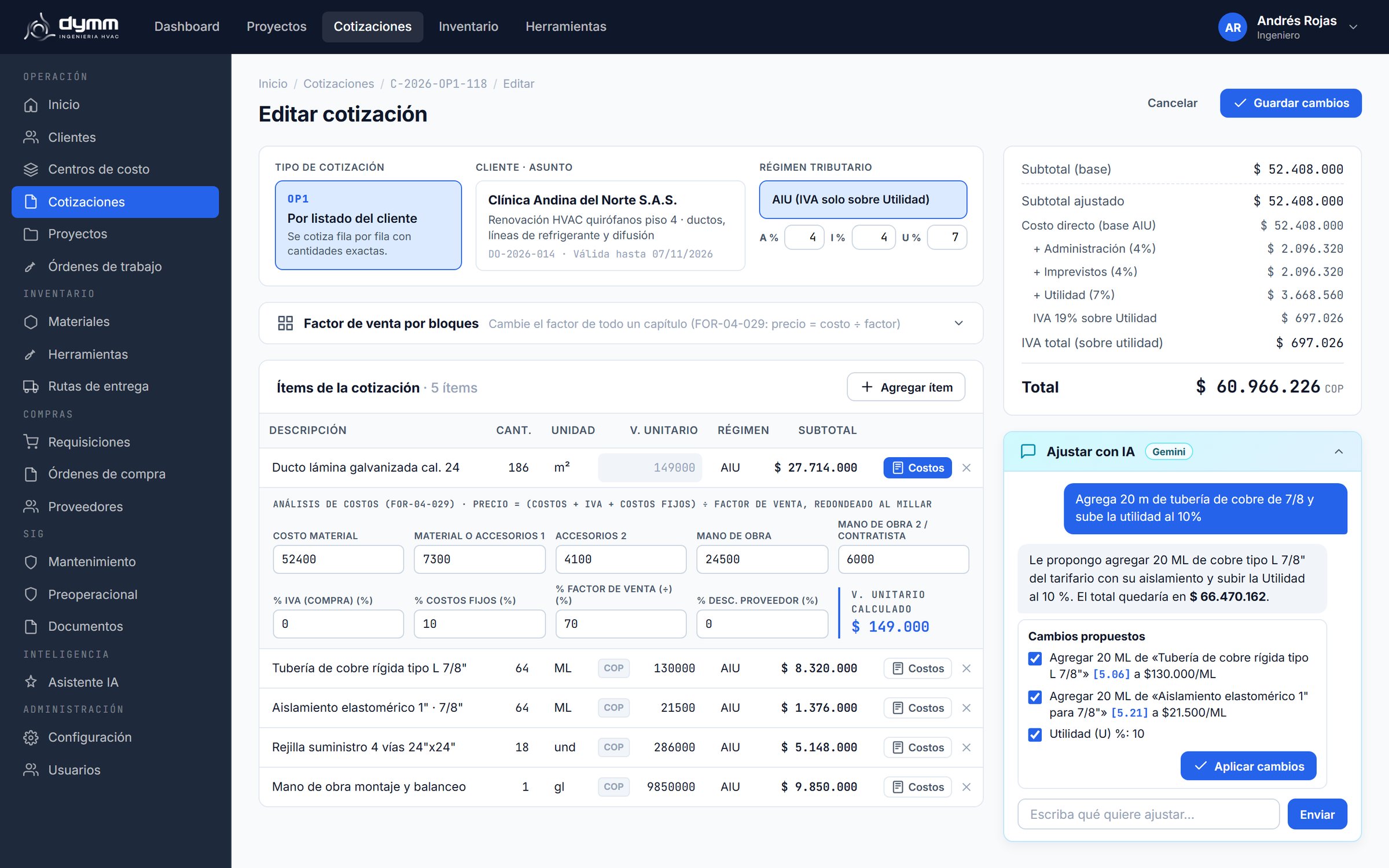Select the OP1 Por listado del cliente card

368,225
